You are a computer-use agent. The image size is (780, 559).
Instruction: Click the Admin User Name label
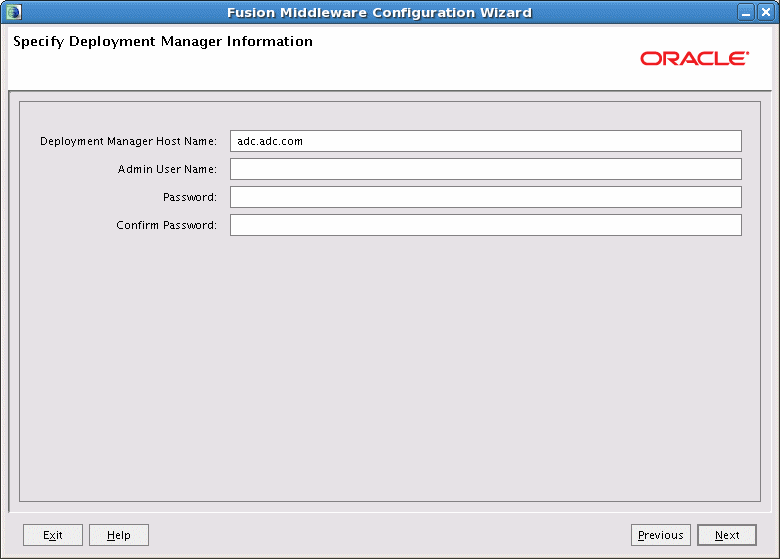(167, 169)
